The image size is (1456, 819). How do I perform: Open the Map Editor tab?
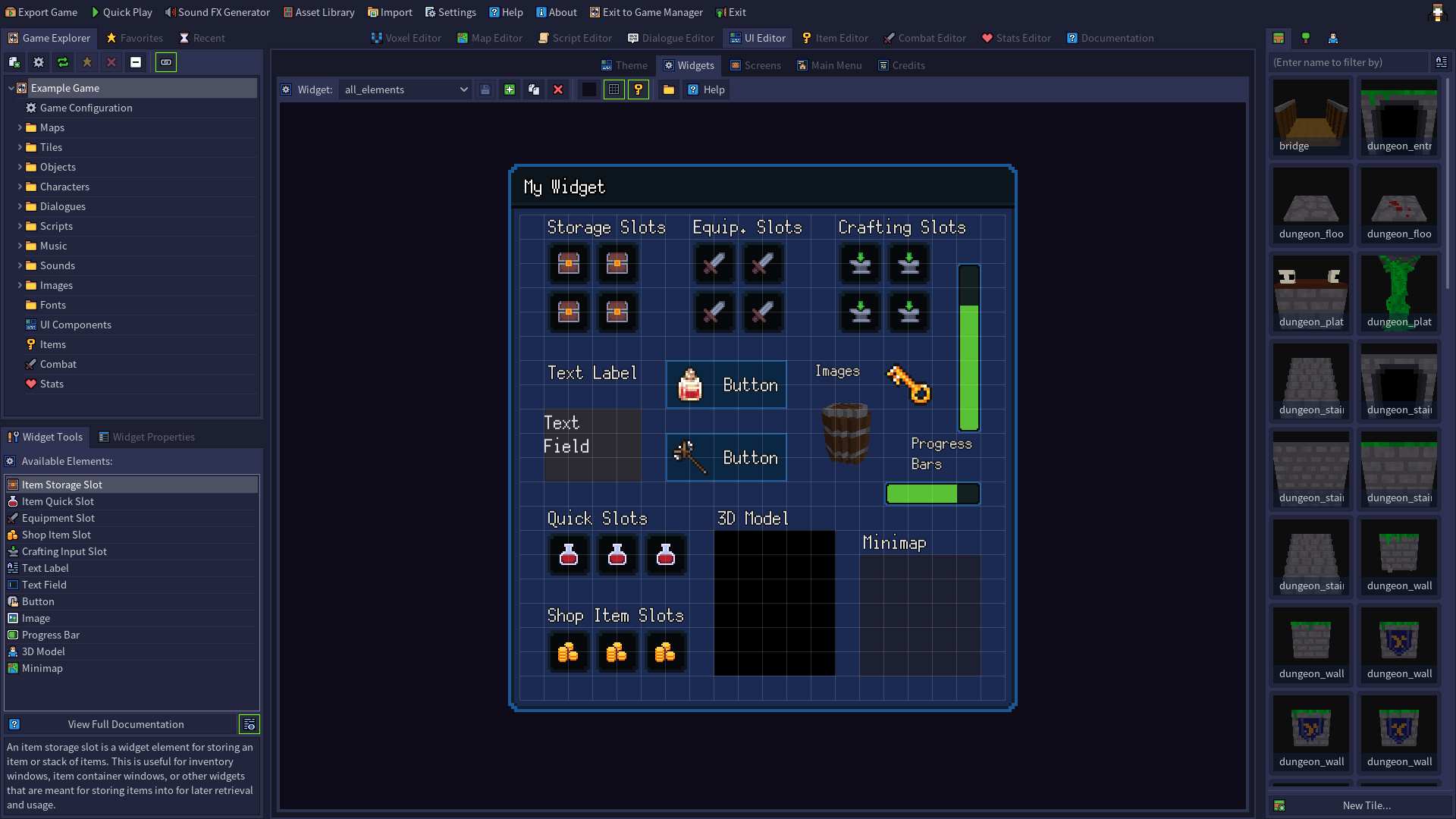490,38
